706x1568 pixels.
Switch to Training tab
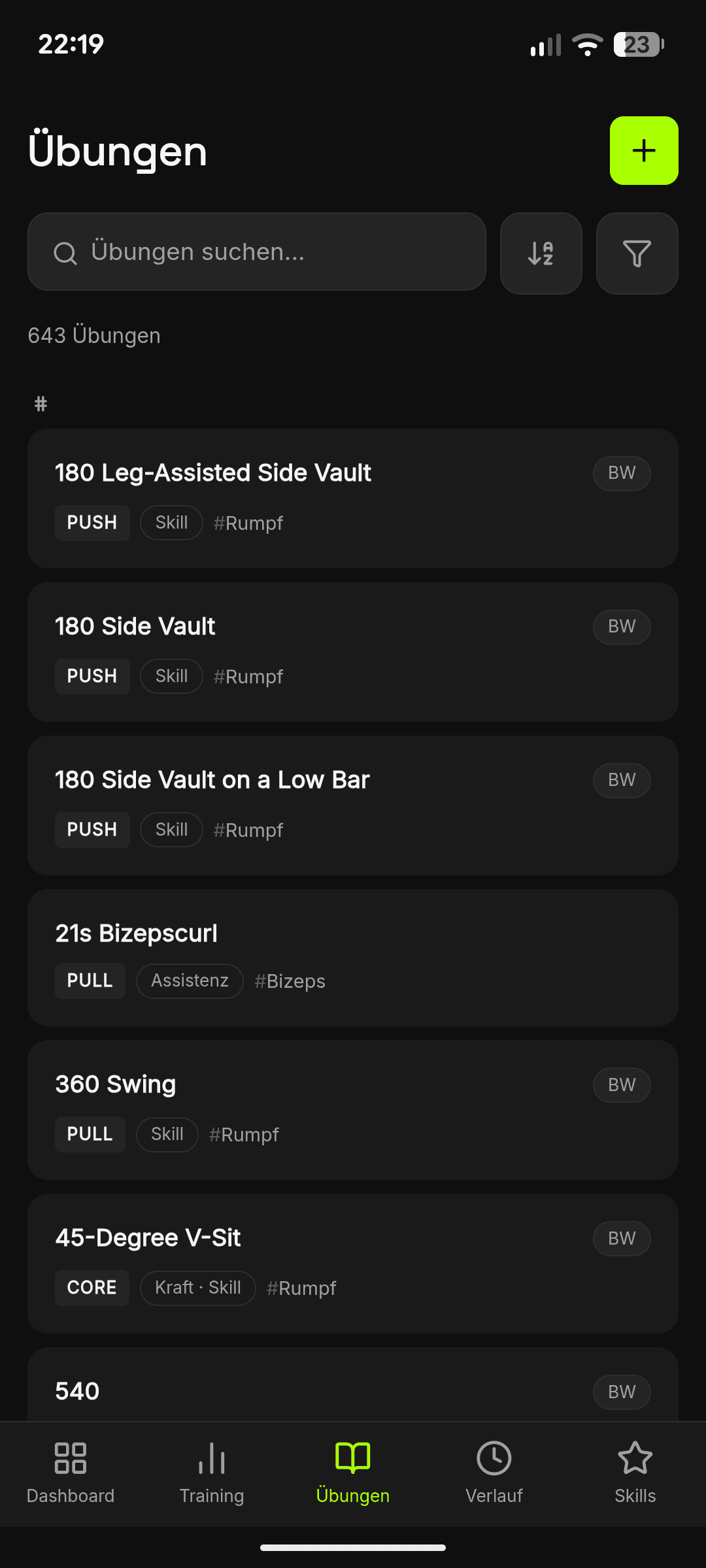coord(212,1474)
